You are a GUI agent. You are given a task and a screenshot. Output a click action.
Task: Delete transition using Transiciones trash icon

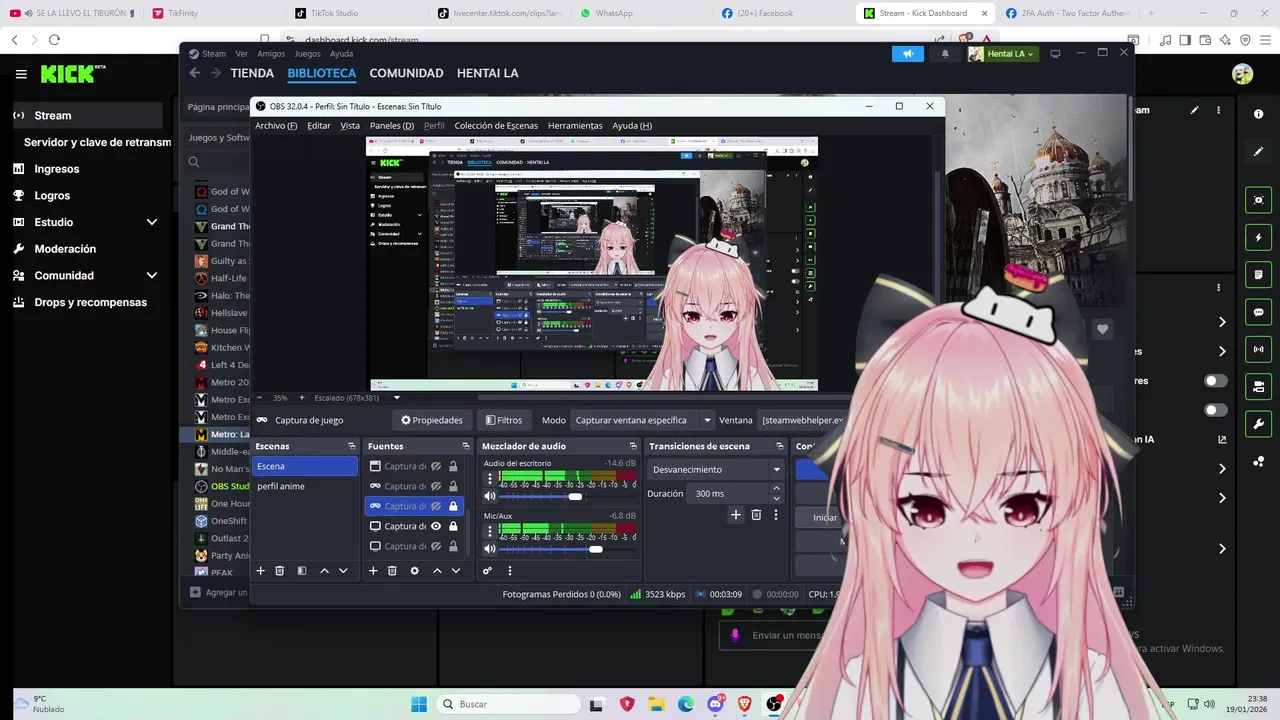coord(756,515)
